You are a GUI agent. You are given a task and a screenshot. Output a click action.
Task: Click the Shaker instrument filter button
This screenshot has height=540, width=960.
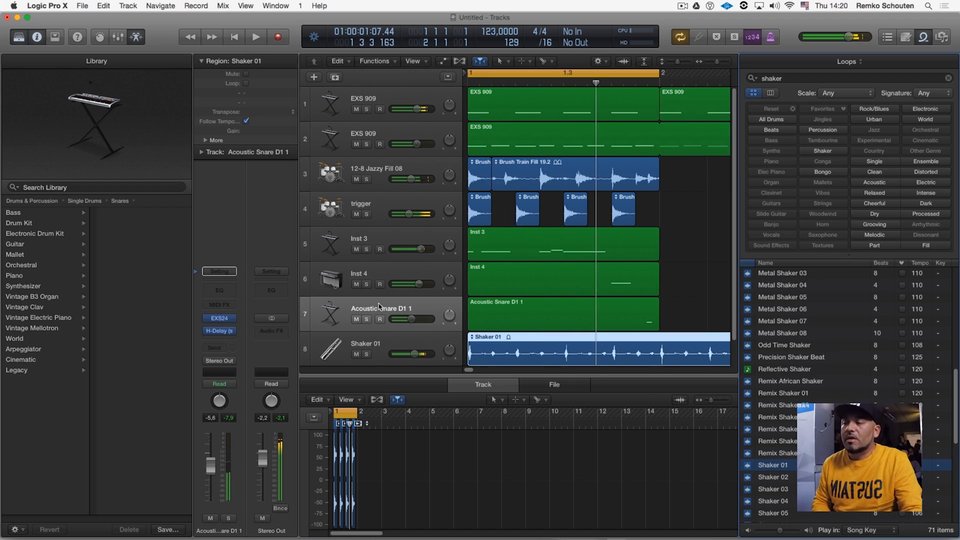(822, 151)
